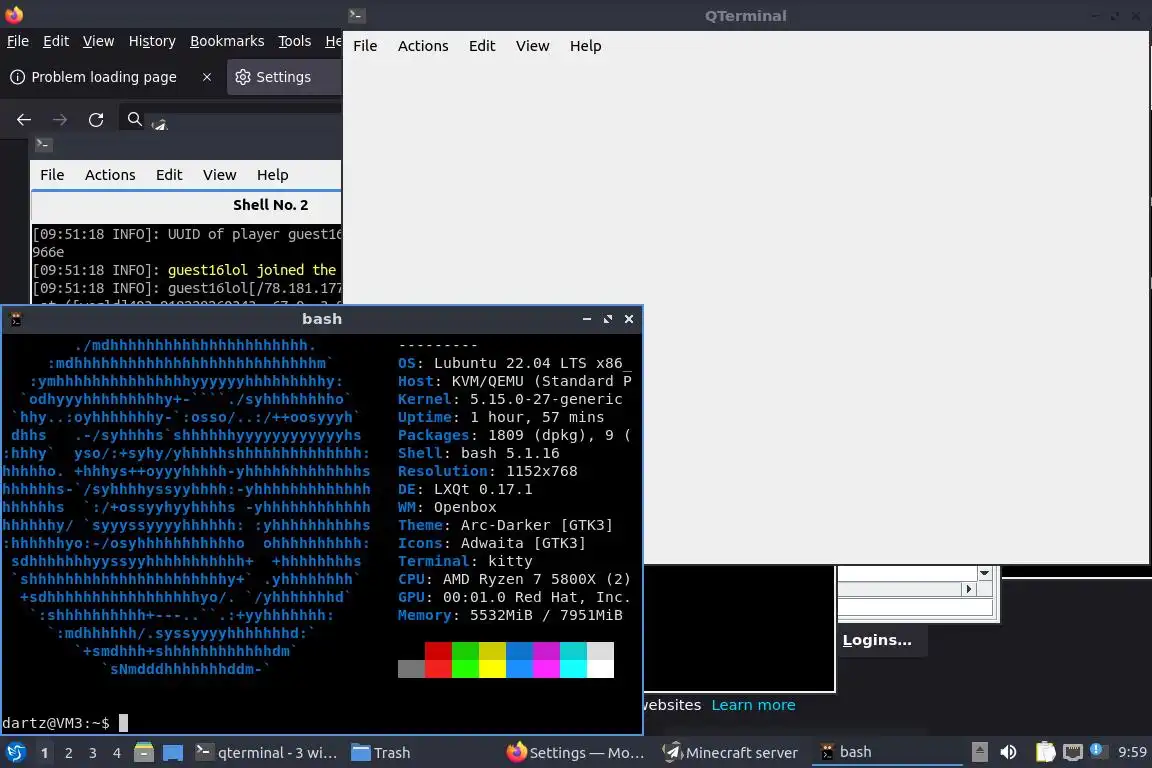1152x768 pixels.
Task: Click Firefox back arrow button
Action: pyautogui.click(x=24, y=119)
